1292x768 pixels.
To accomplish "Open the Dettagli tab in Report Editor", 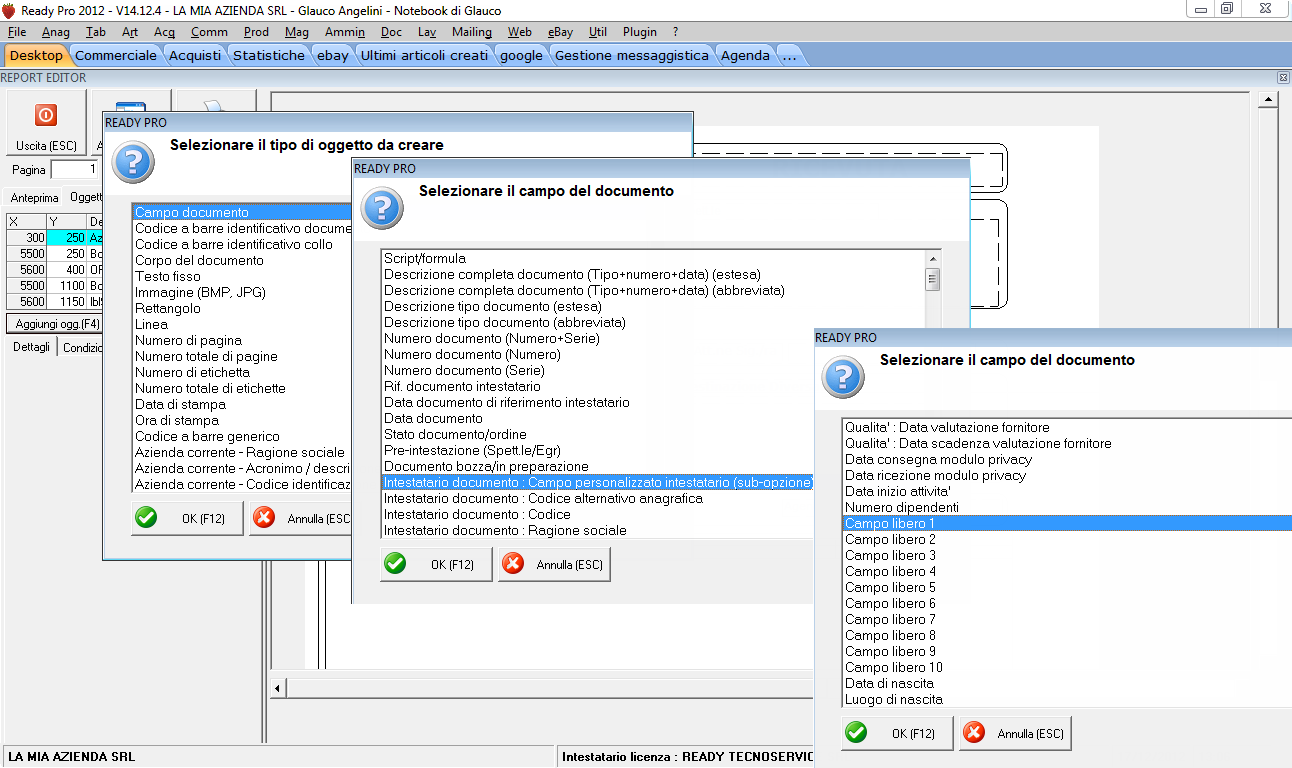I will coord(31,348).
